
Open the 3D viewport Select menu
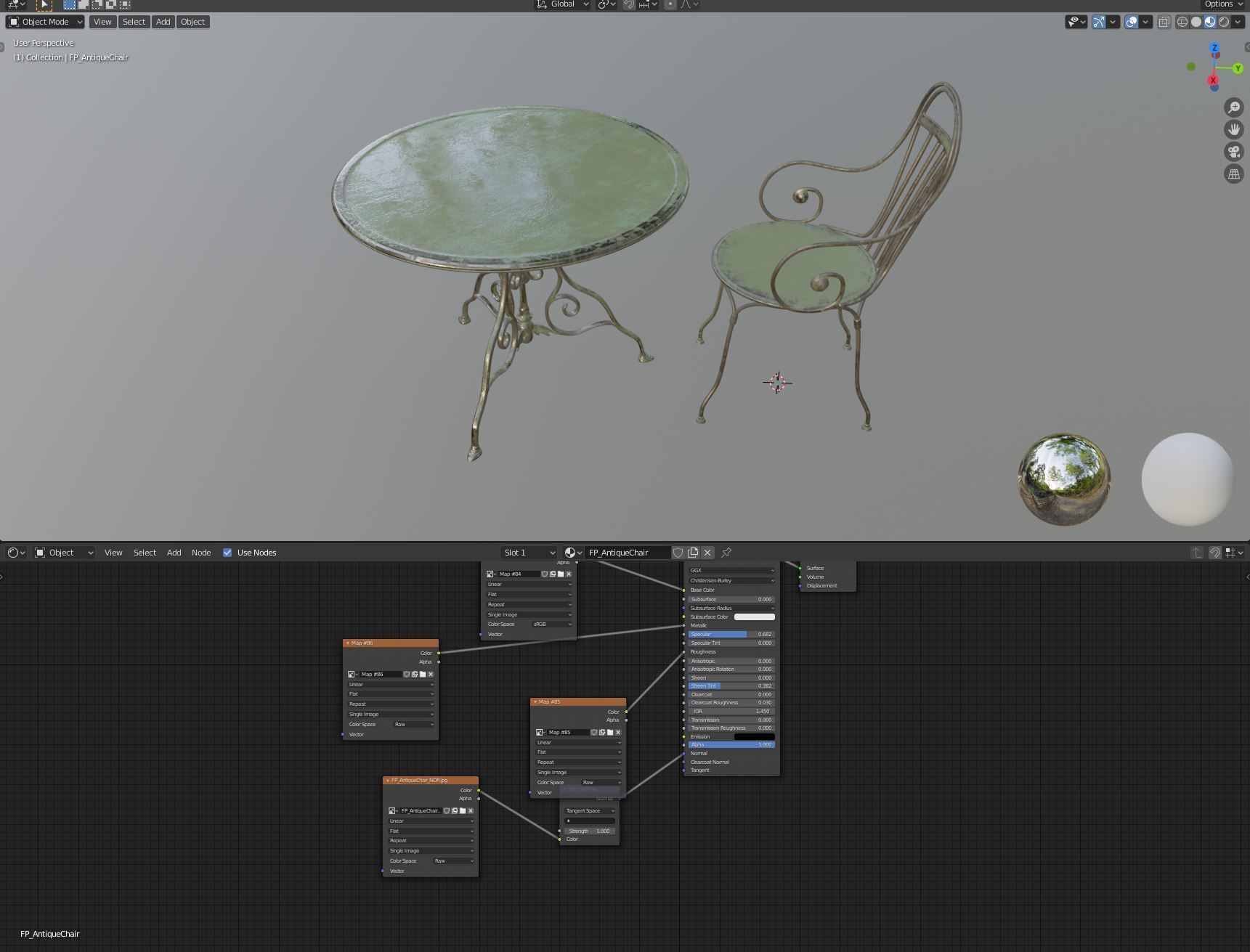pos(134,22)
